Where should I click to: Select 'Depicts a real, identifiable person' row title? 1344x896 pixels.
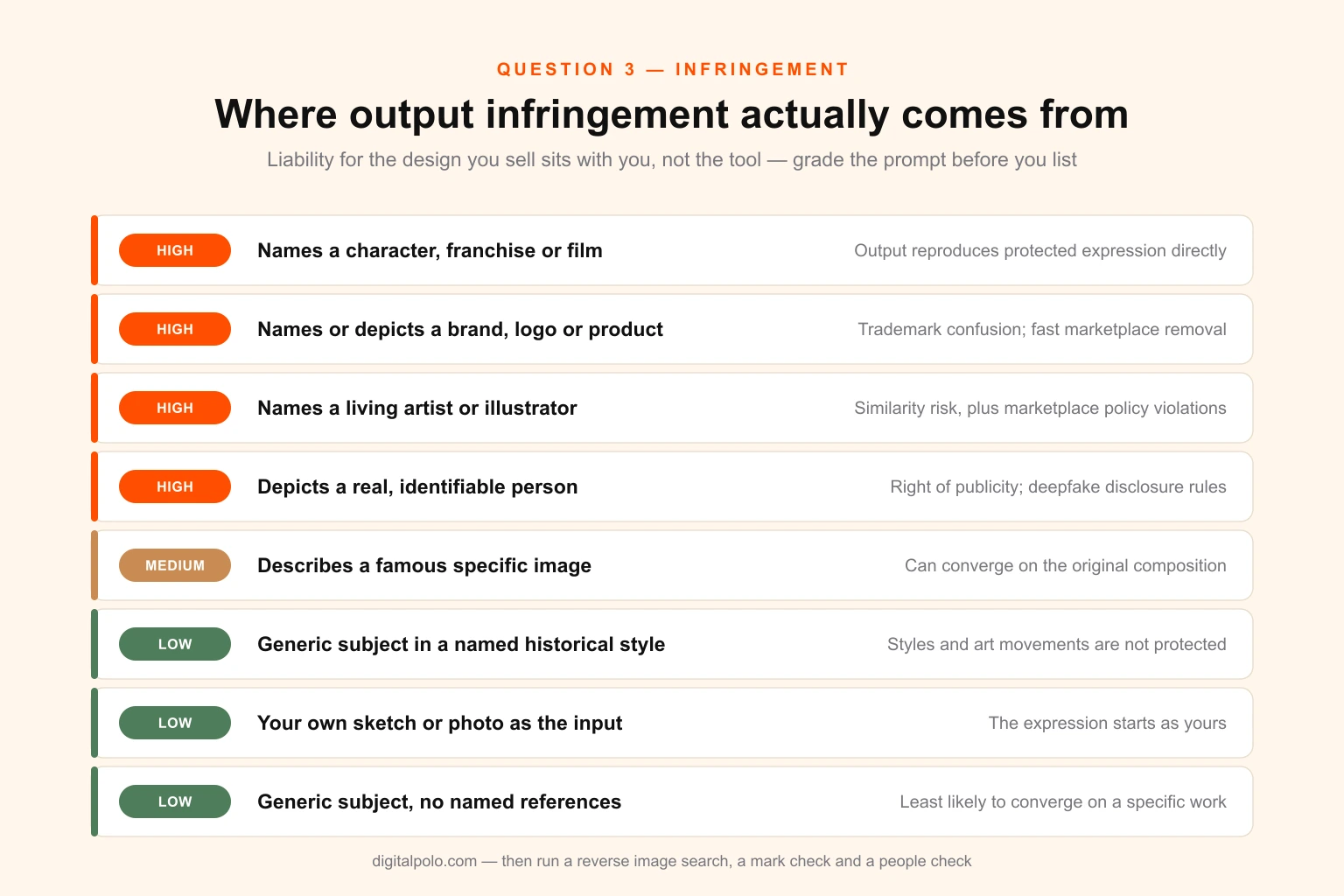coord(417,487)
